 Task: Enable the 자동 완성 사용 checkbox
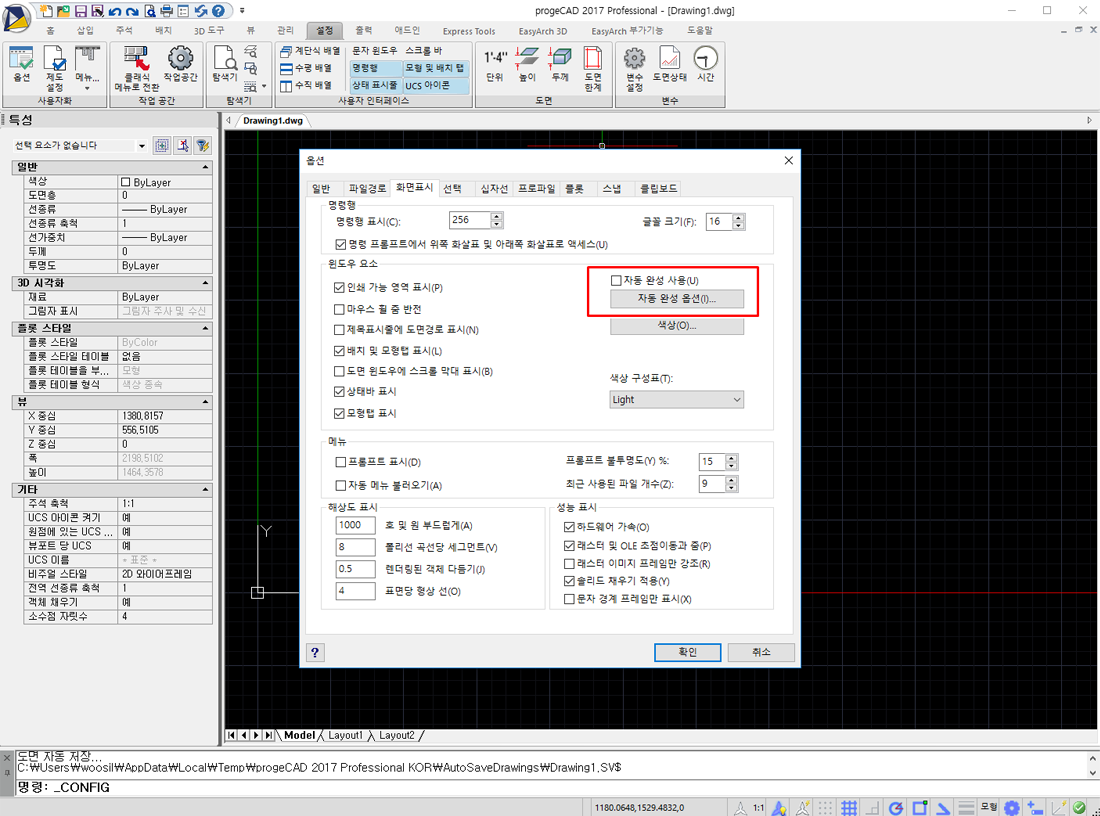point(617,281)
